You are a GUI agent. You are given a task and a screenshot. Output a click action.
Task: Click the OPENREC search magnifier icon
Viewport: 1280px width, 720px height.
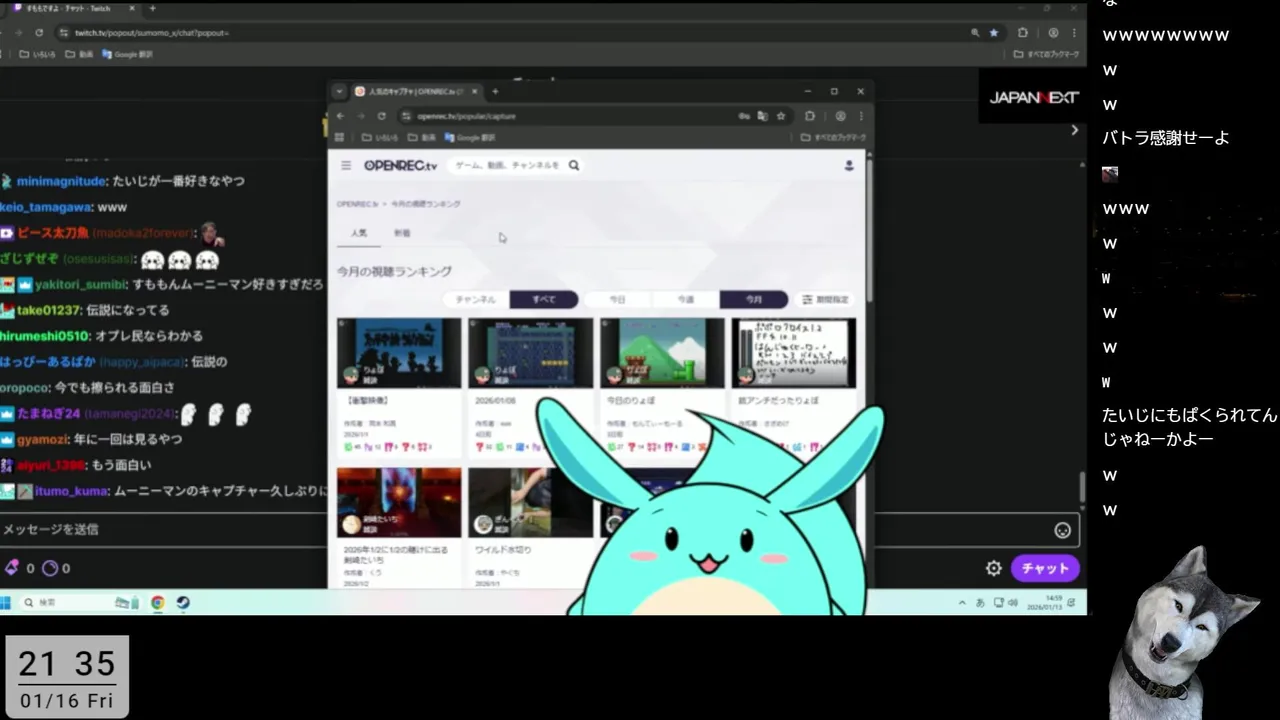point(574,165)
